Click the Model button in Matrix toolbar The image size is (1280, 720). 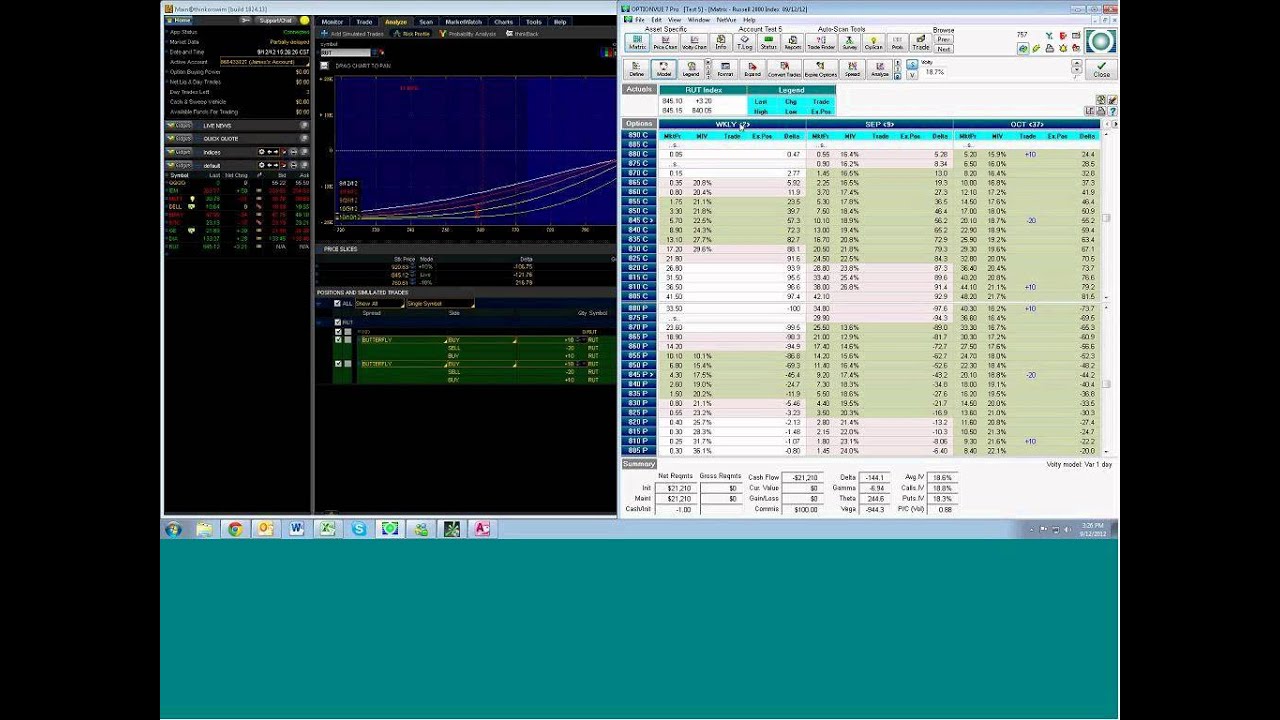pos(664,70)
